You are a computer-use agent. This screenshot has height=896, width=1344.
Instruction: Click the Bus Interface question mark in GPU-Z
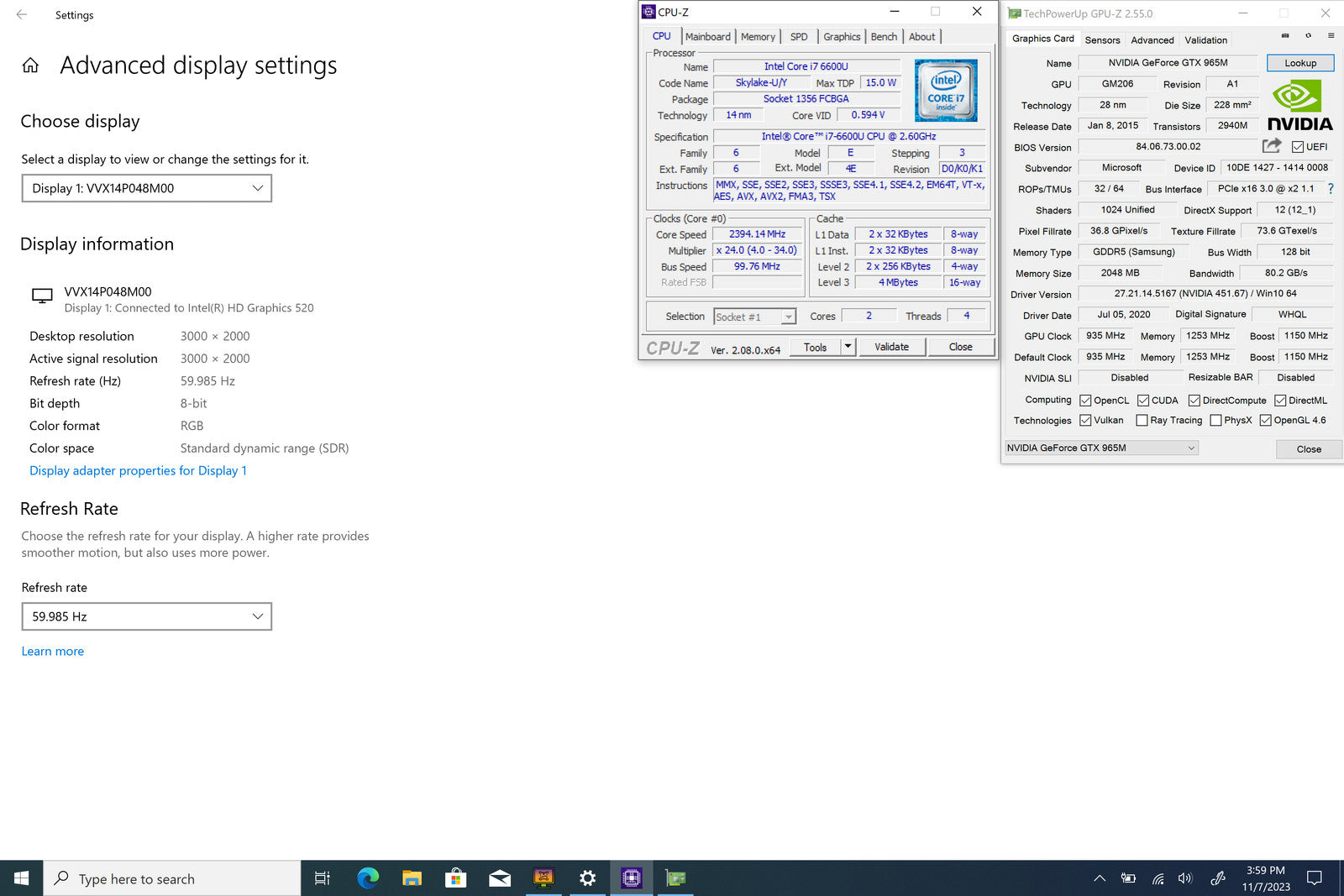tap(1331, 189)
